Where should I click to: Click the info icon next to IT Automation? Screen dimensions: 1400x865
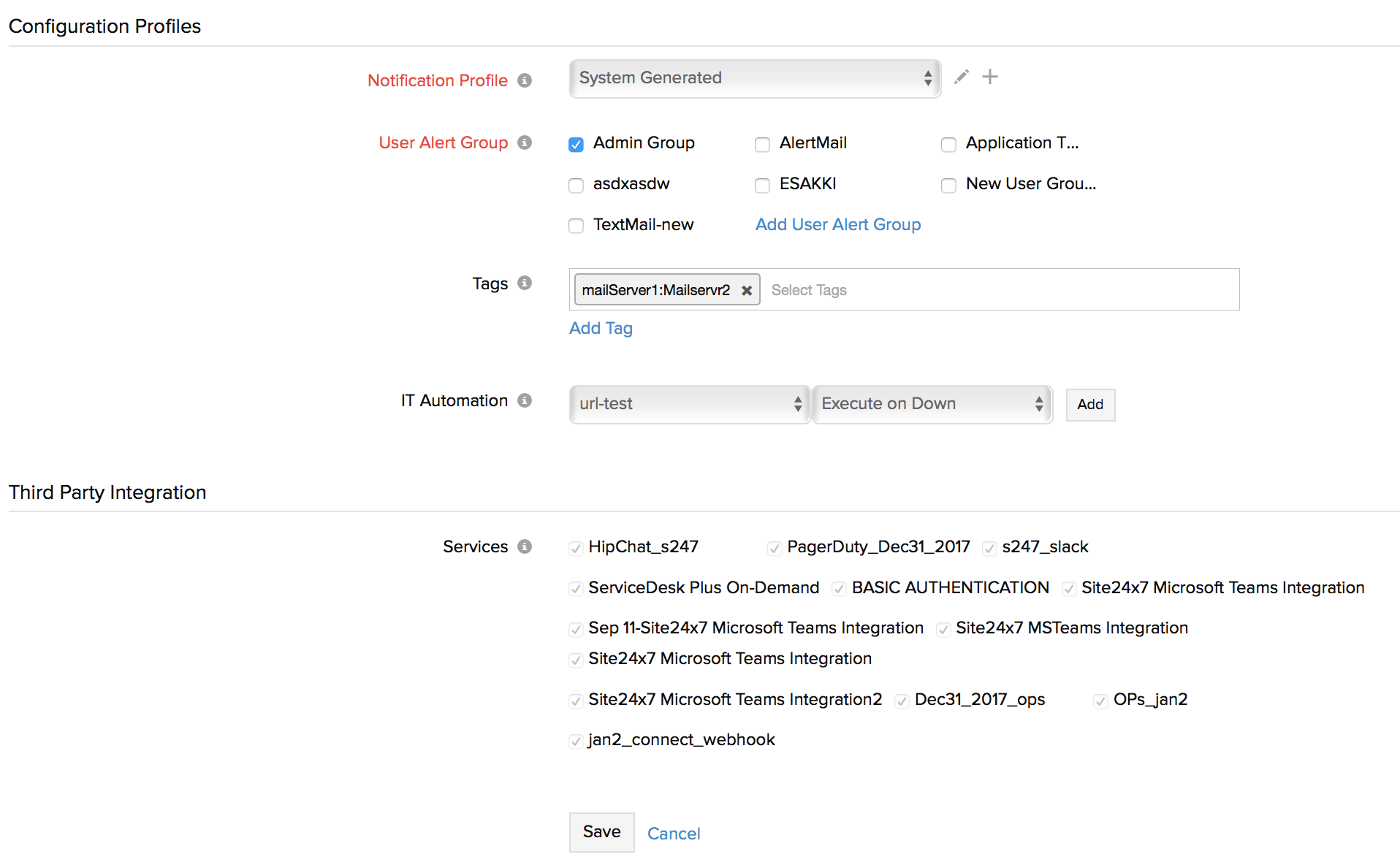click(x=524, y=400)
